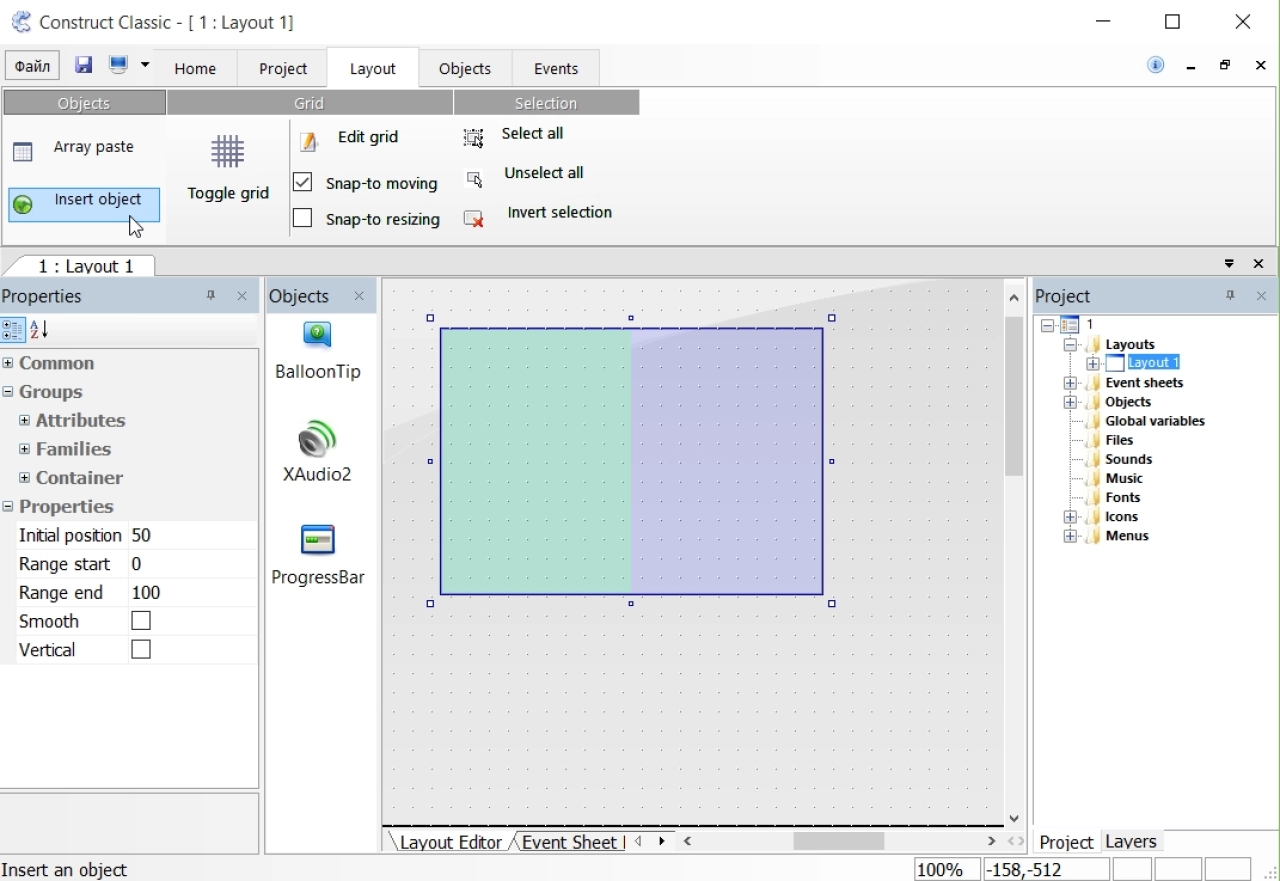Expand the Menus tree node
1280x881 pixels.
pyautogui.click(x=1069, y=537)
